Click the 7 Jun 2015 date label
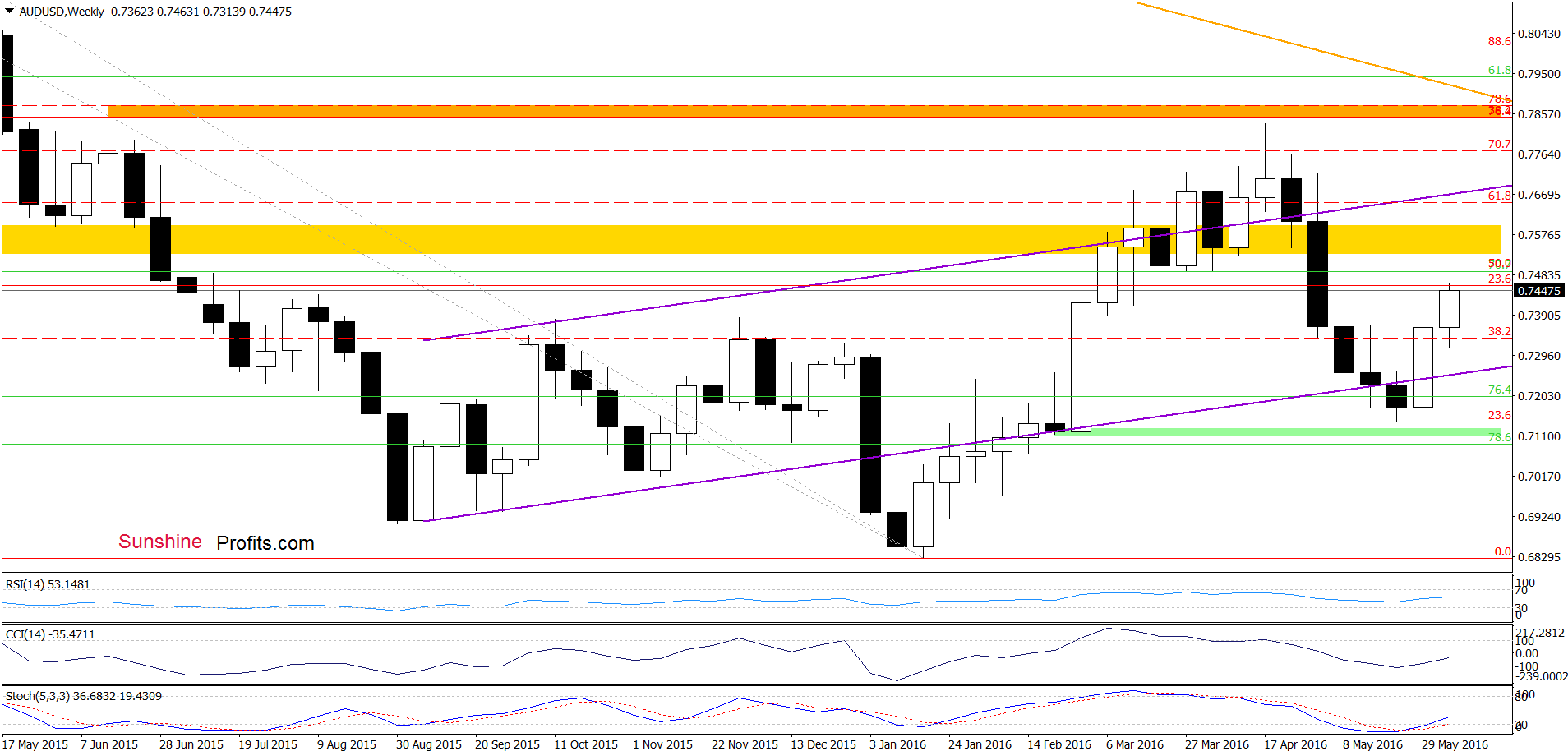 (109, 744)
